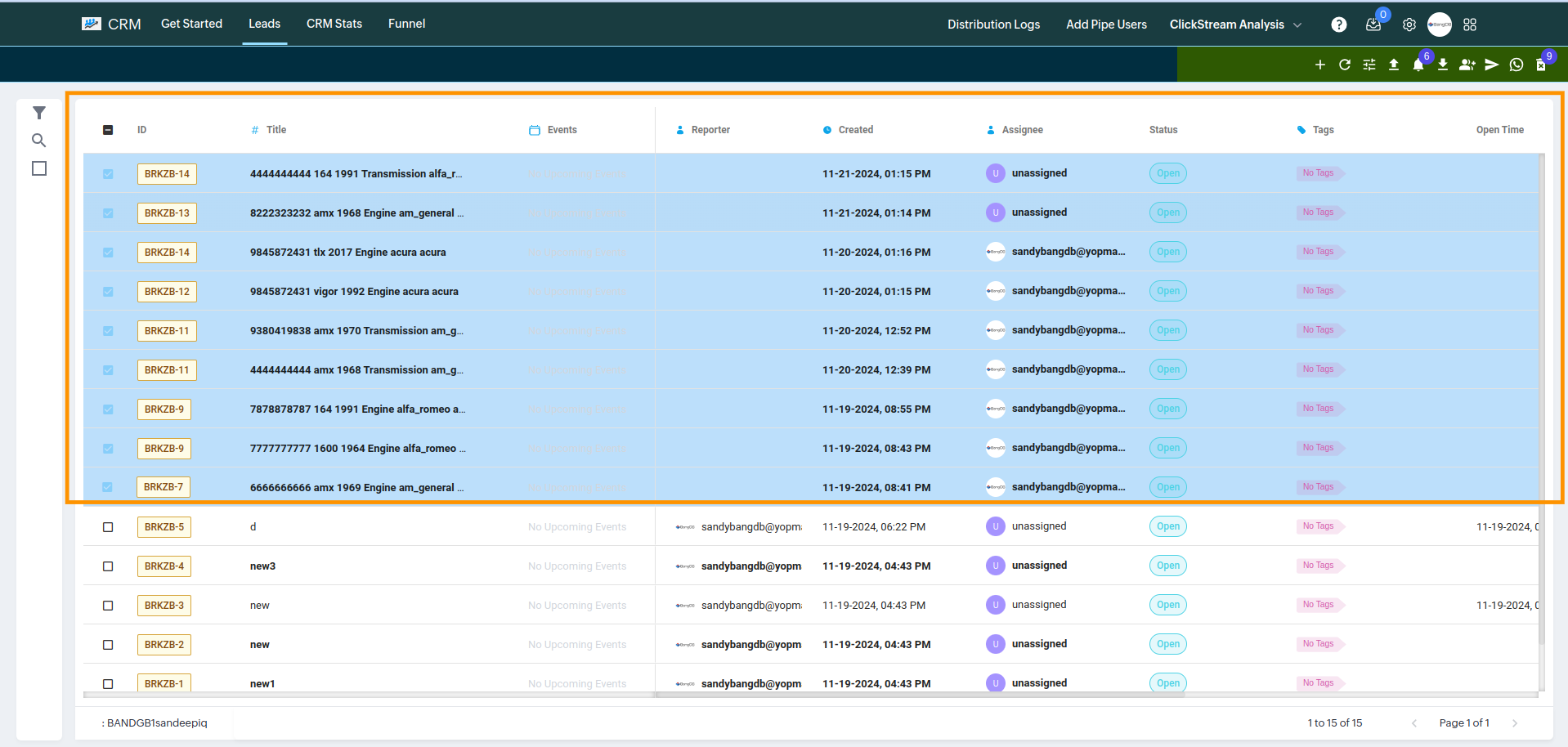Open the help question mark icon
Image resolution: width=1568 pixels, height=747 pixels.
(x=1338, y=25)
